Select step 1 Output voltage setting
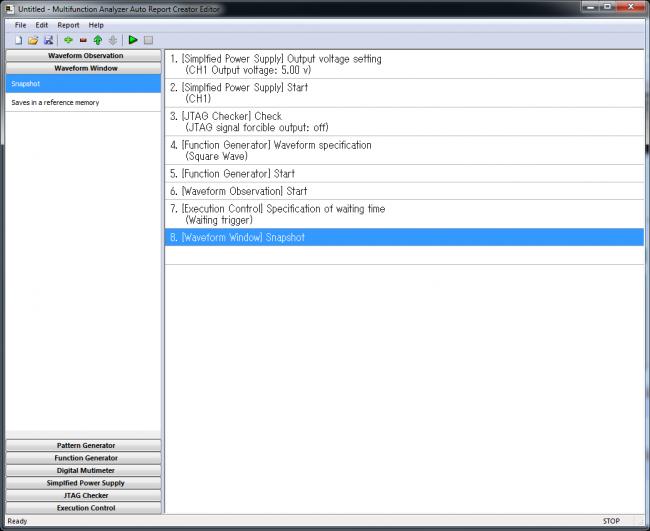 point(404,64)
